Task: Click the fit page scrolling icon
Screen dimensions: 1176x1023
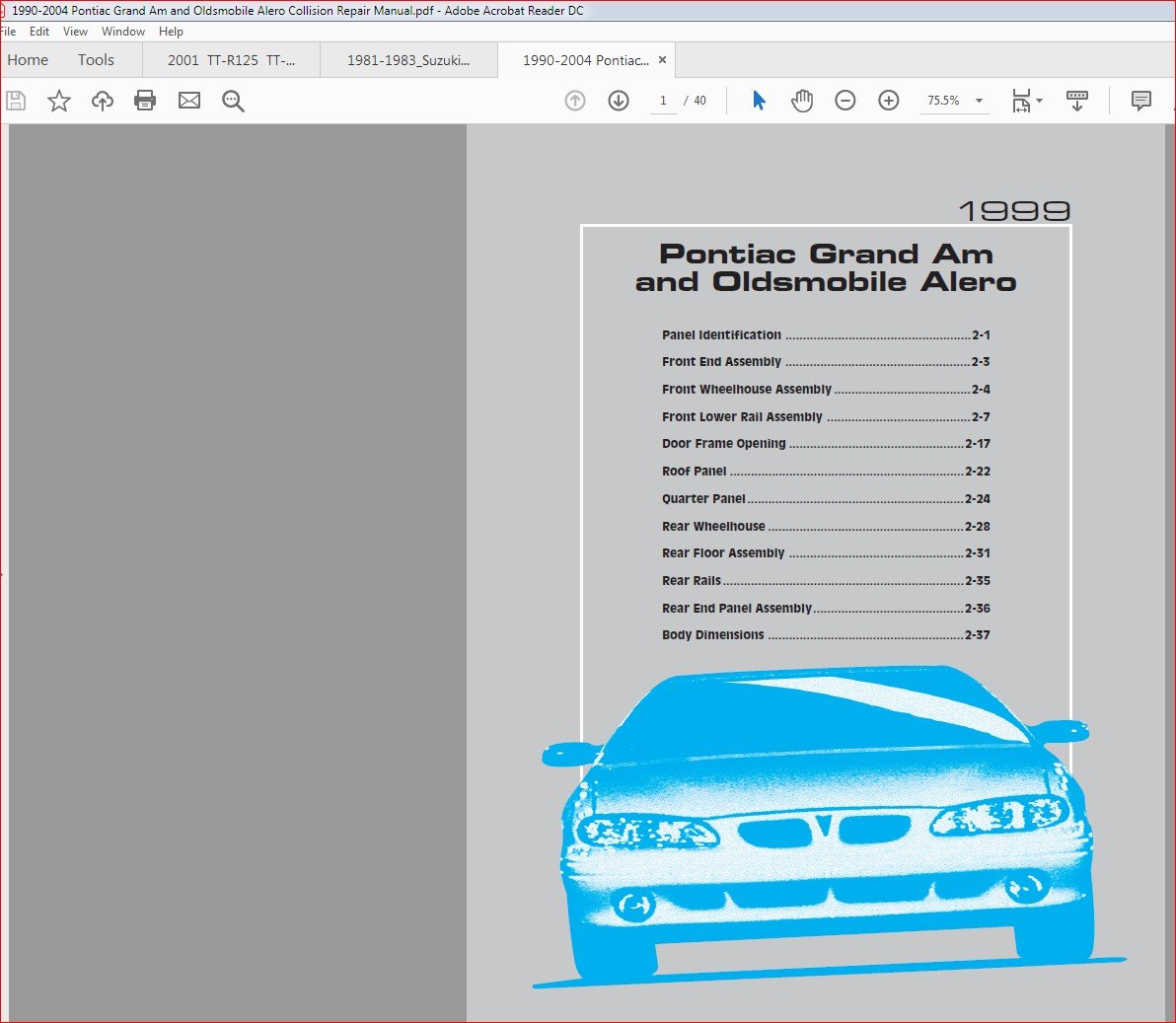Action: (x=1021, y=101)
